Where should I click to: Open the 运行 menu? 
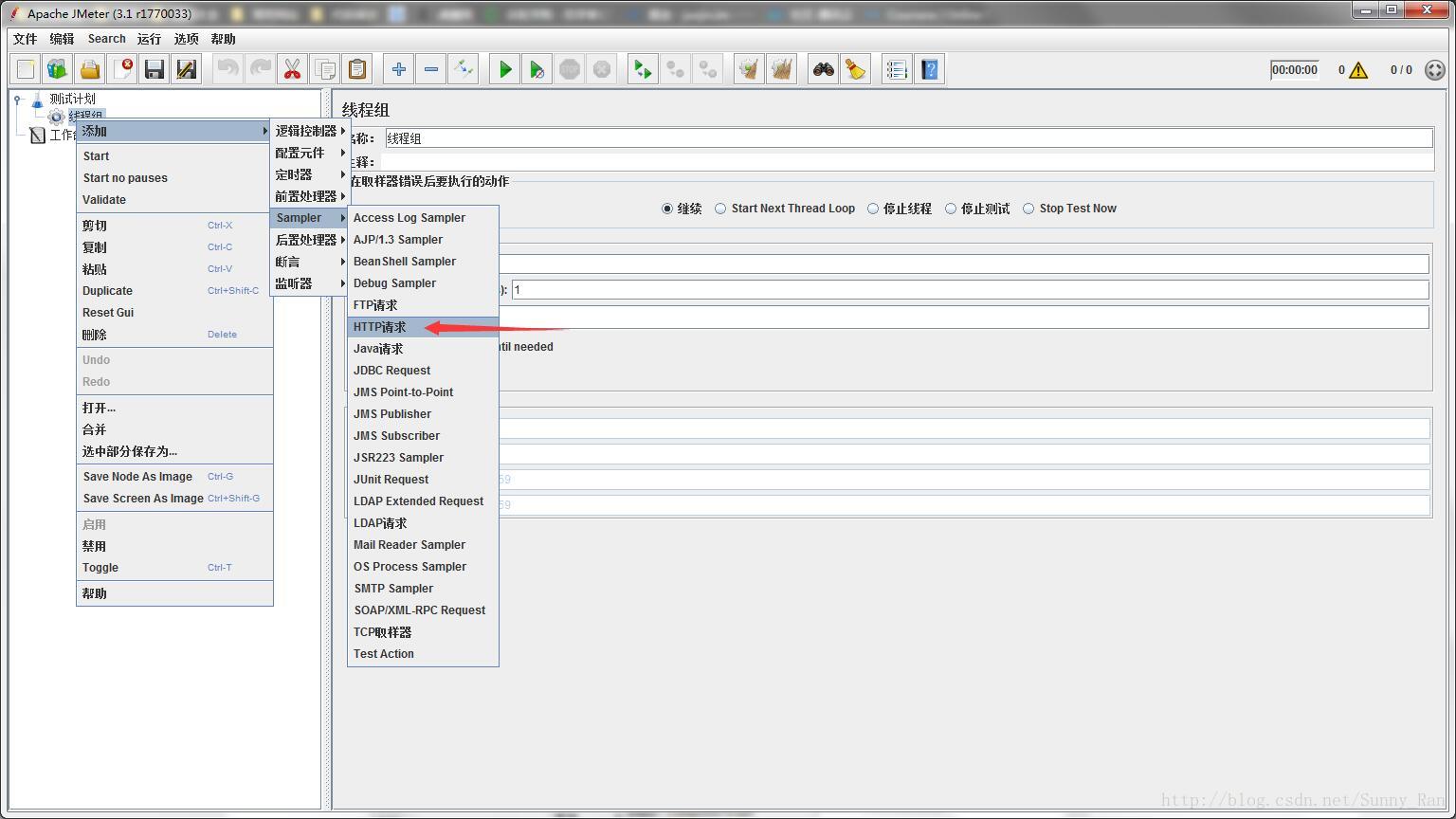149,39
